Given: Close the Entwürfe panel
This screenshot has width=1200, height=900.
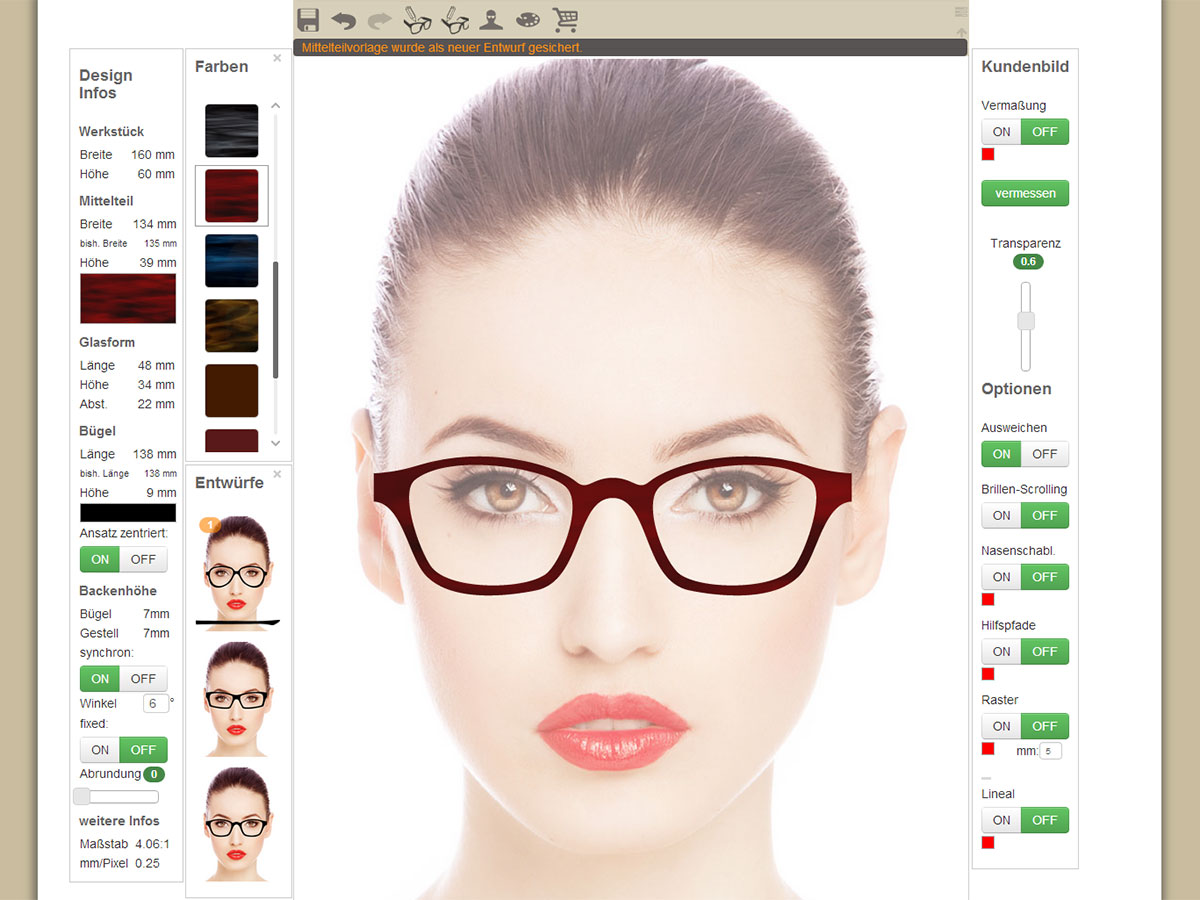Looking at the screenshot, I should pos(277,473).
